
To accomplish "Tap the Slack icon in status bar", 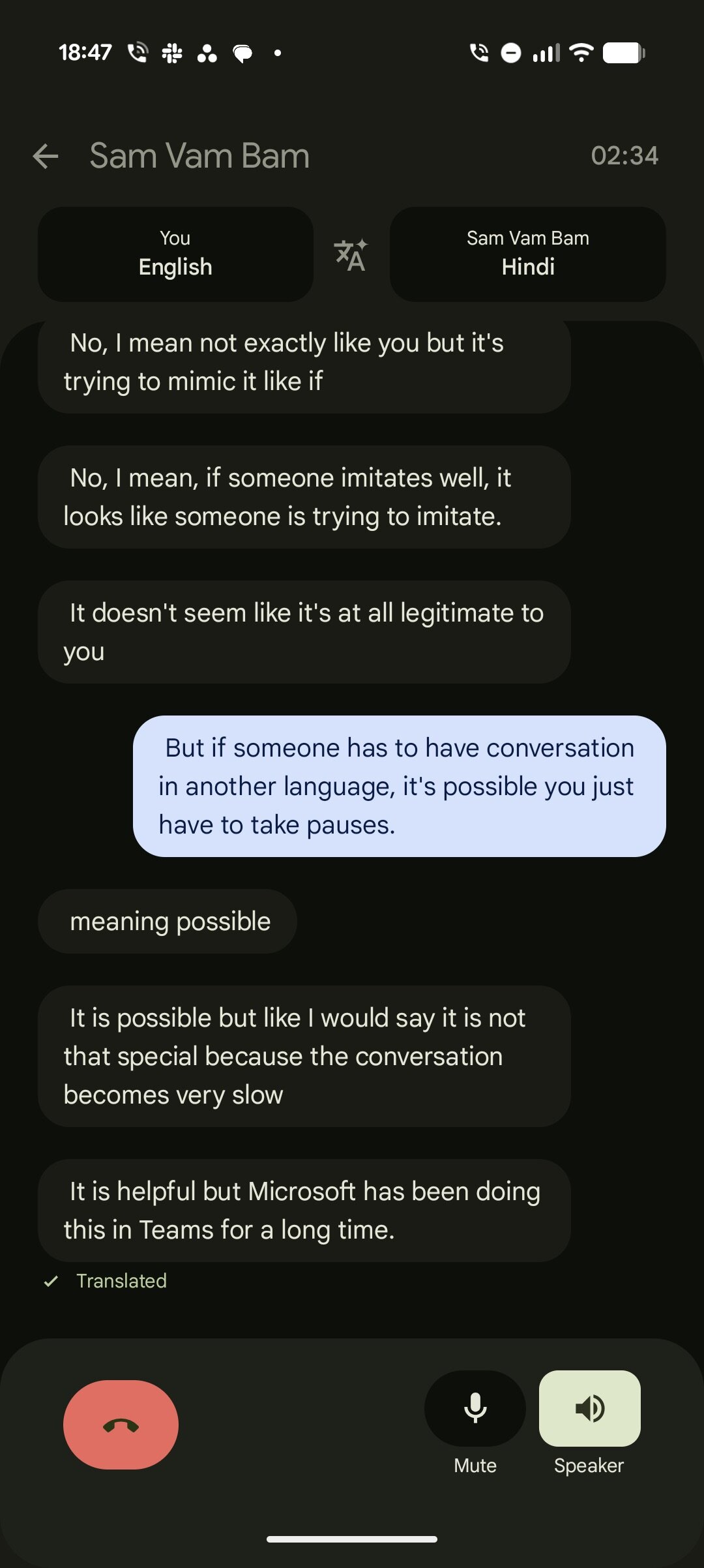I will (x=172, y=53).
